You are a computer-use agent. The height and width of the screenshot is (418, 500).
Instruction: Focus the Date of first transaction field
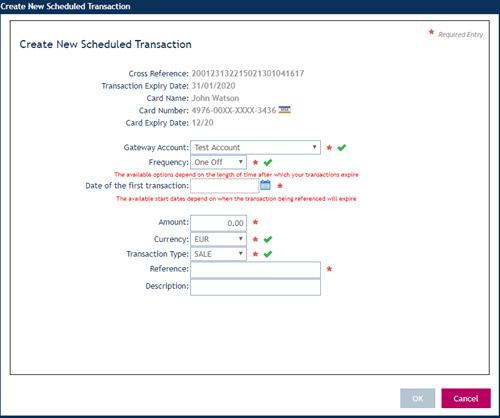pyautogui.click(x=224, y=186)
